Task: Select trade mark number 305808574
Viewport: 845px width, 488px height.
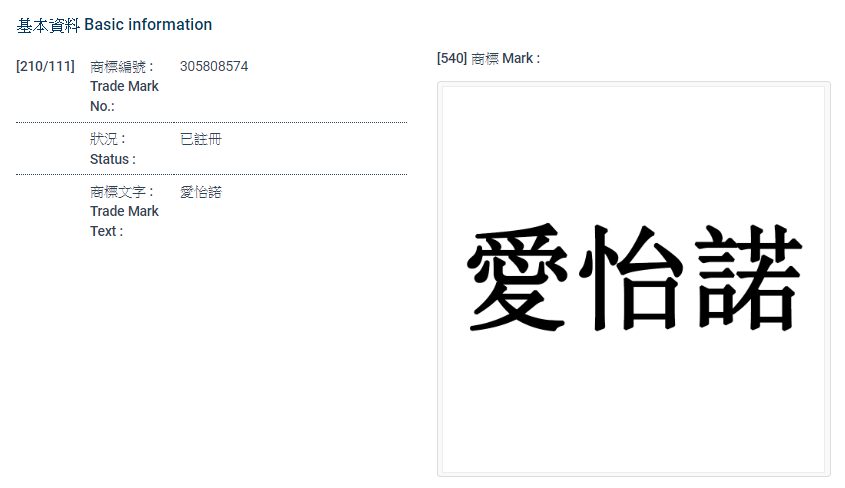Action: [214, 67]
